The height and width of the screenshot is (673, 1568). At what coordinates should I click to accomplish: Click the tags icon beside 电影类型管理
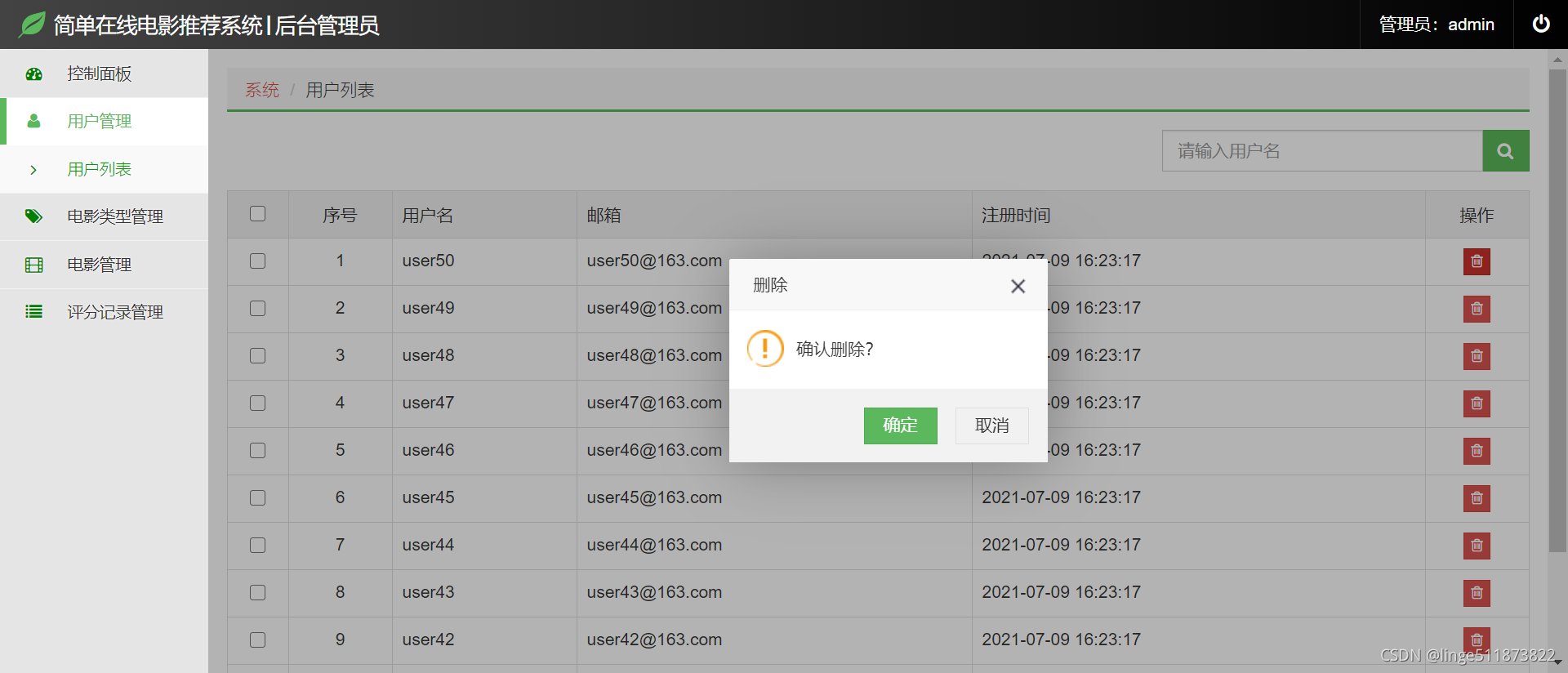[x=33, y=216]
